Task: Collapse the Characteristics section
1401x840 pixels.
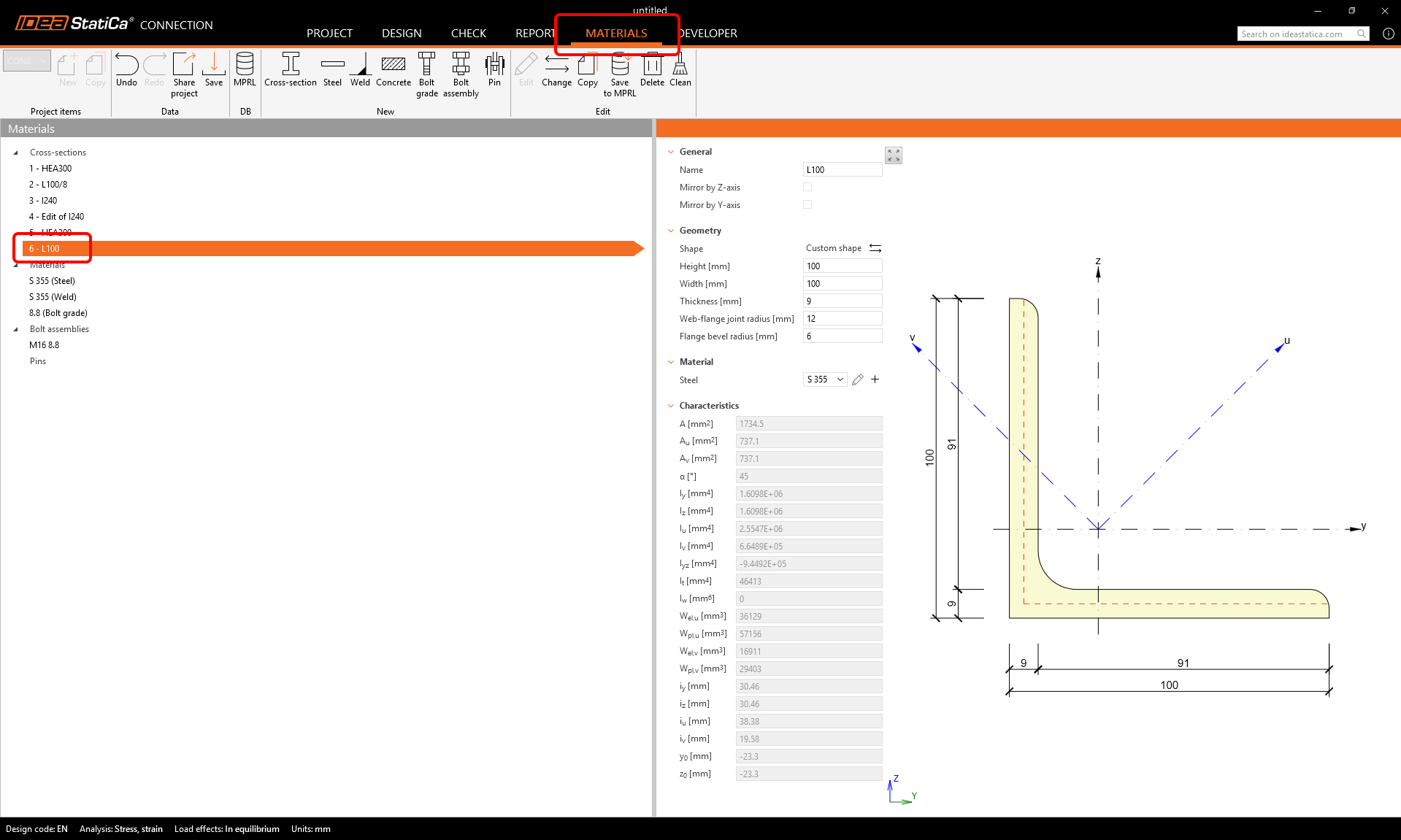Action: (x=671, y=406)
